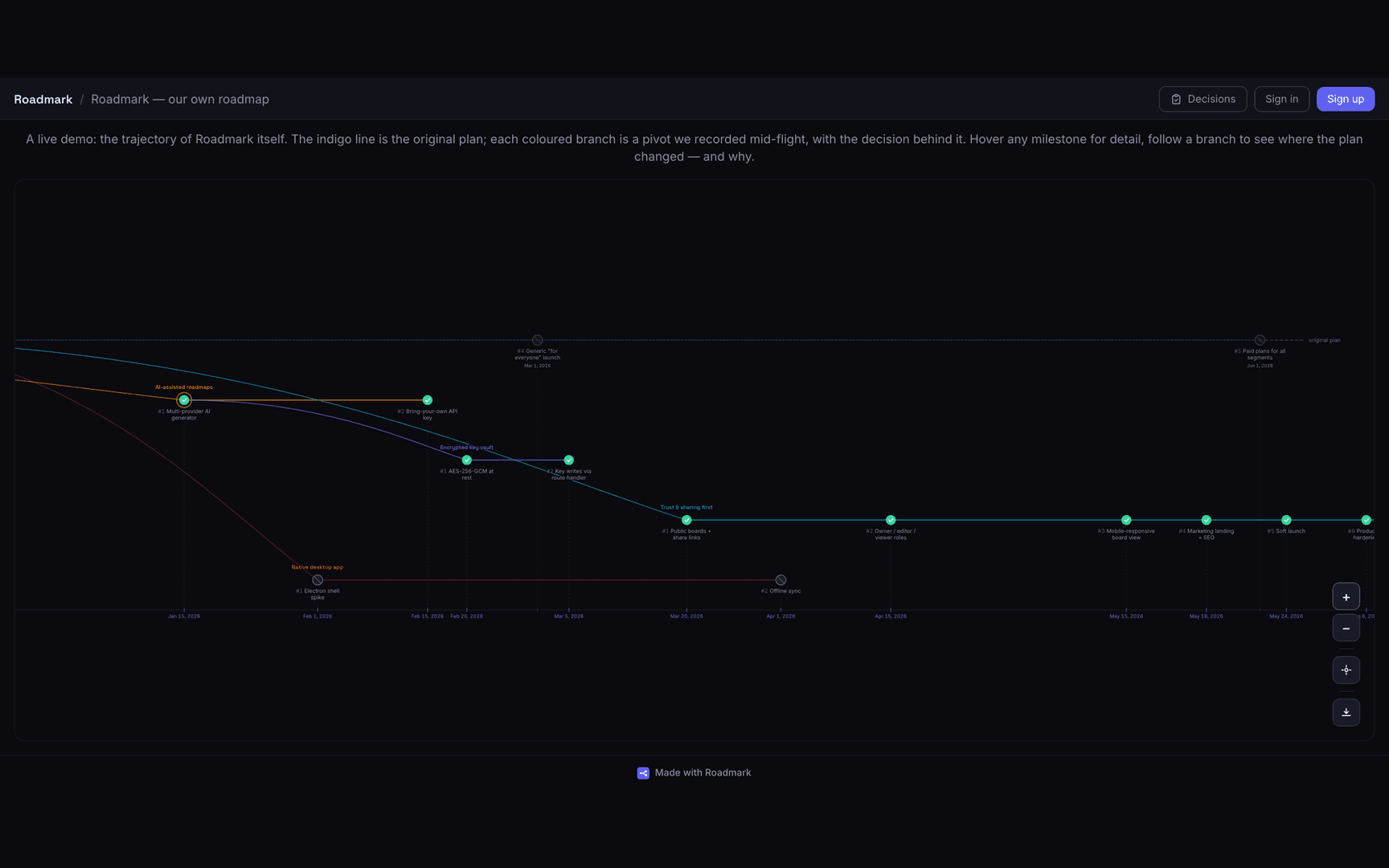Click the Sign up button

click(1345, 99)
